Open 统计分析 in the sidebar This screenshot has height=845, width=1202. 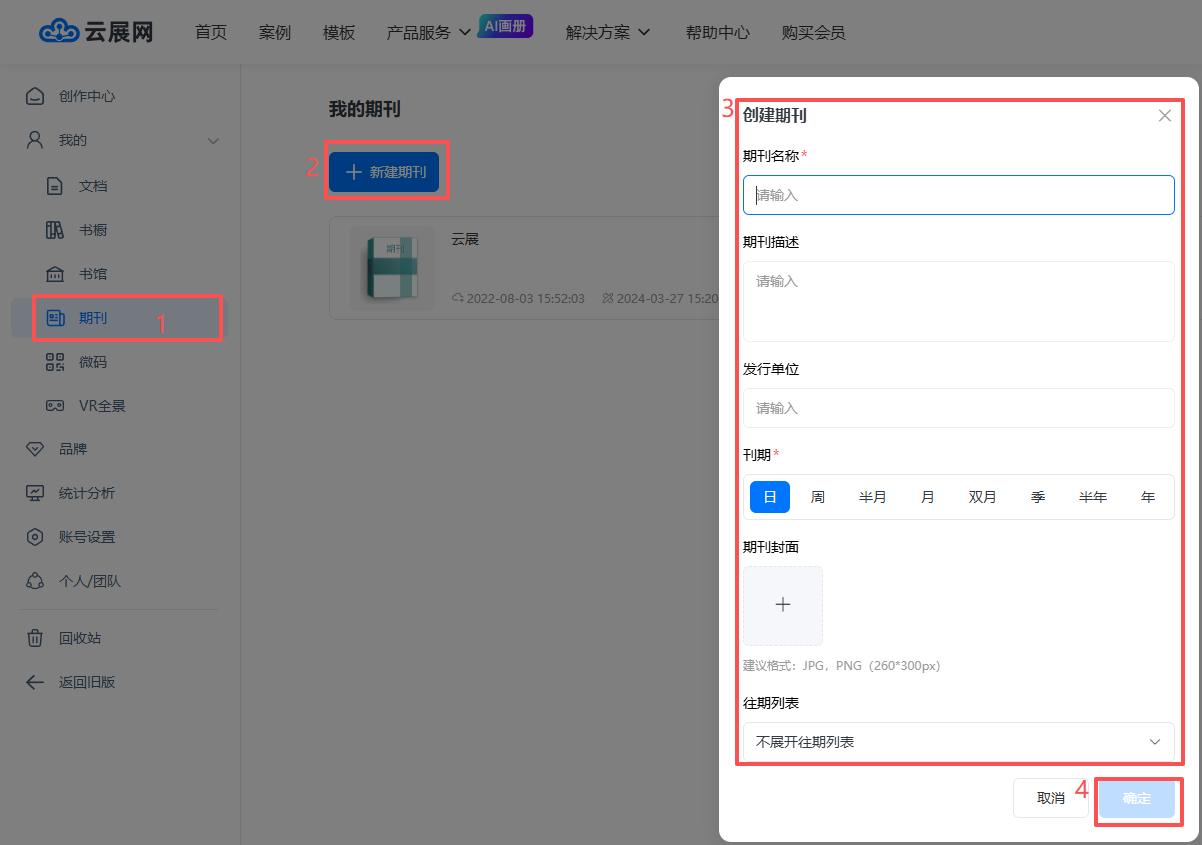point(86,493)
